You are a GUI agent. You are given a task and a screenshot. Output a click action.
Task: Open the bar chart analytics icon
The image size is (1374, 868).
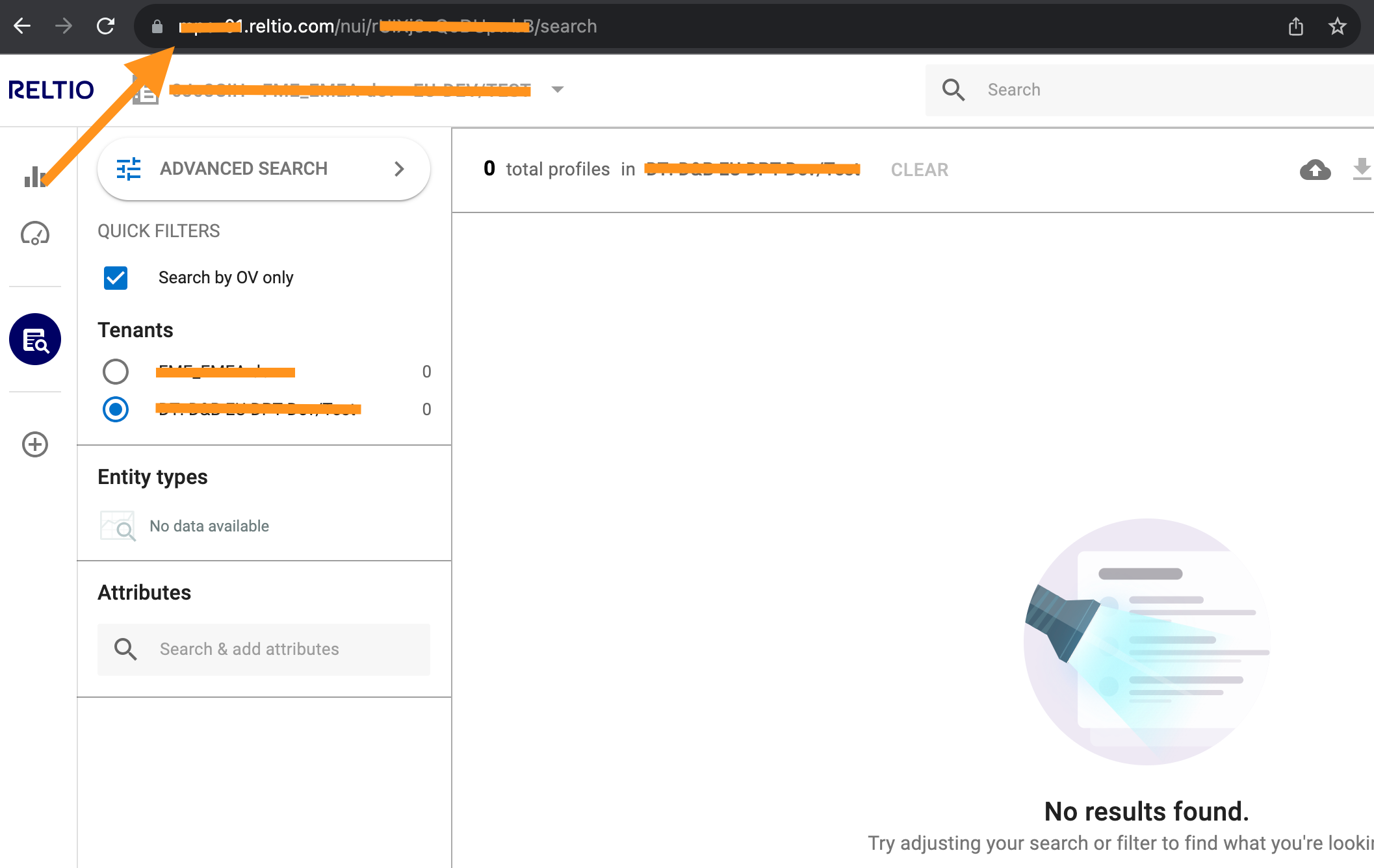click(36, 175)
